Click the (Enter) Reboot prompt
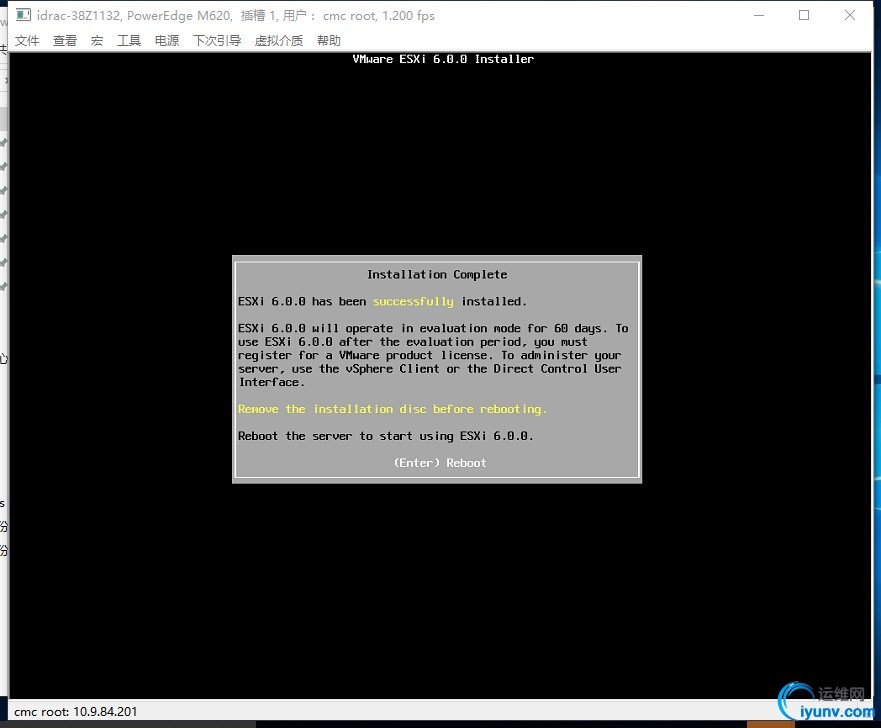 coord(440,463)
